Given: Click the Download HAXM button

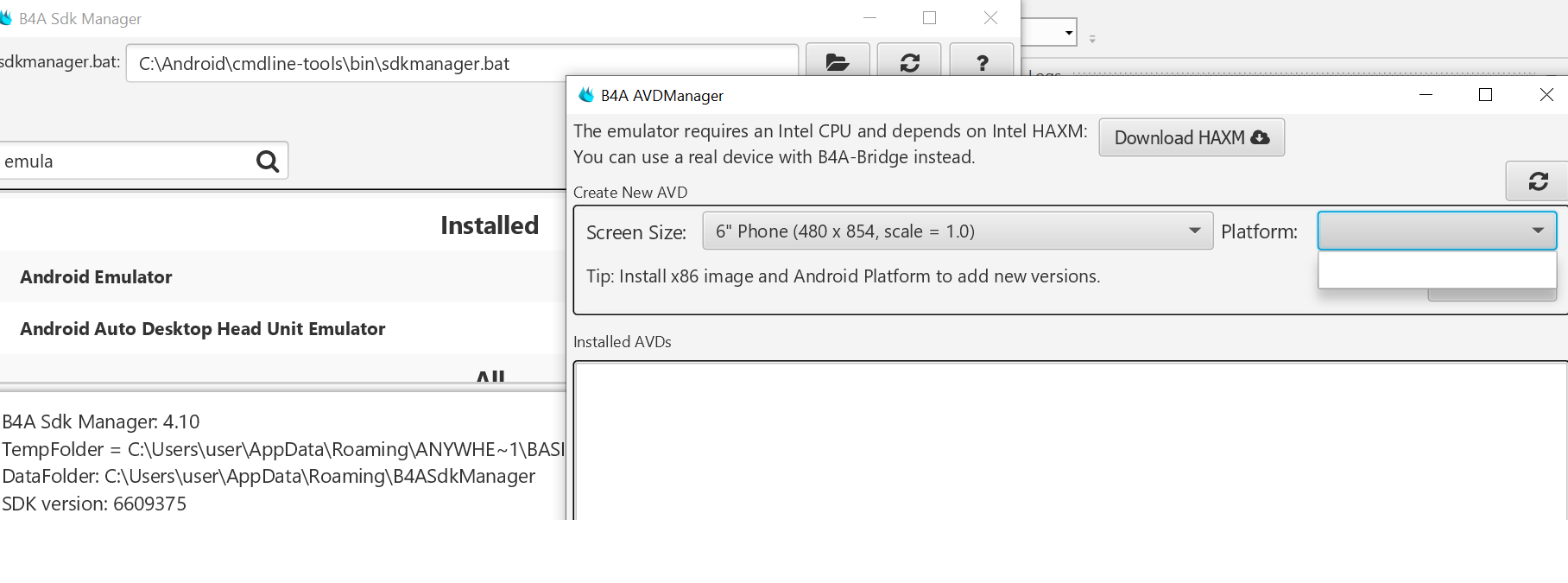Looking at the screenshot, I should click(x=1192, y=137).
